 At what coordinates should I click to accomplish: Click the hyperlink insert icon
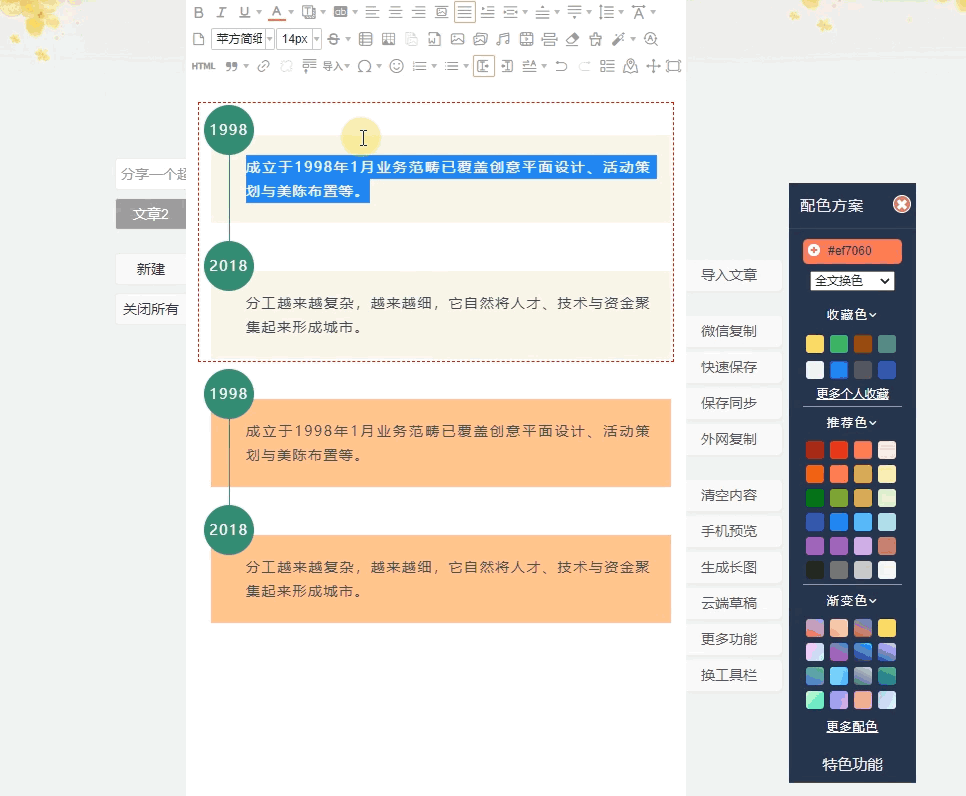264,66
